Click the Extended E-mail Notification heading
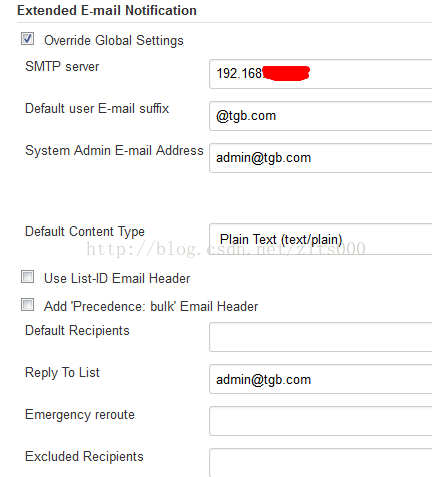432x477 pixels. click(x=107, y=11)
